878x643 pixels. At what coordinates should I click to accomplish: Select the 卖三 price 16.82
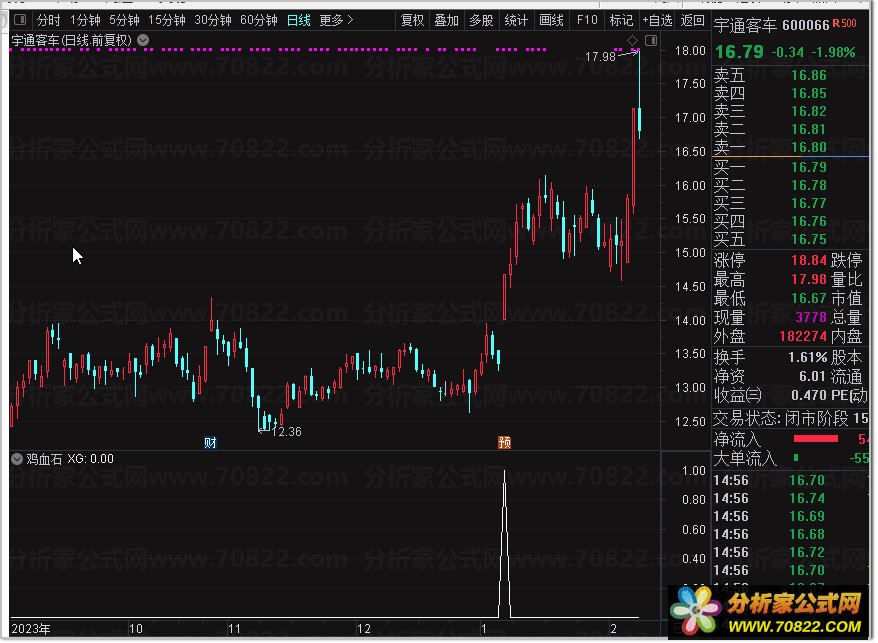click(809, 111)
